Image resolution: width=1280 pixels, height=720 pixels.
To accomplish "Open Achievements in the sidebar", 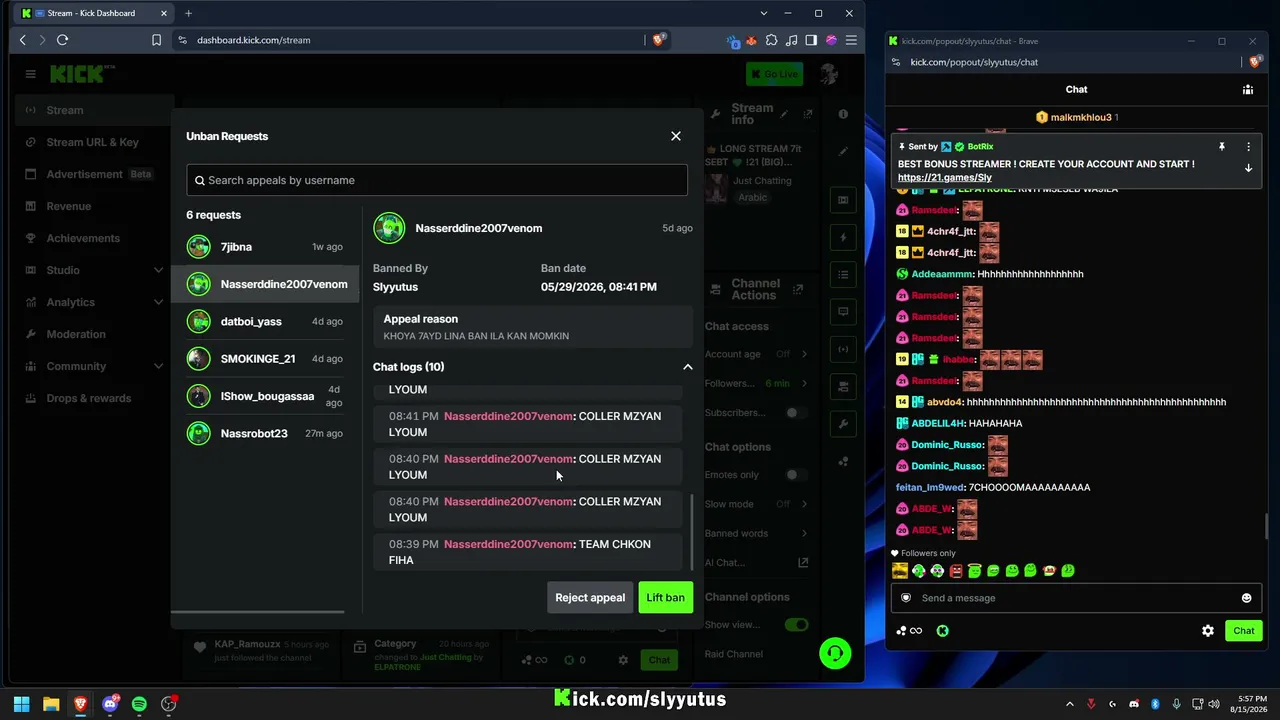I will [95, 238].
